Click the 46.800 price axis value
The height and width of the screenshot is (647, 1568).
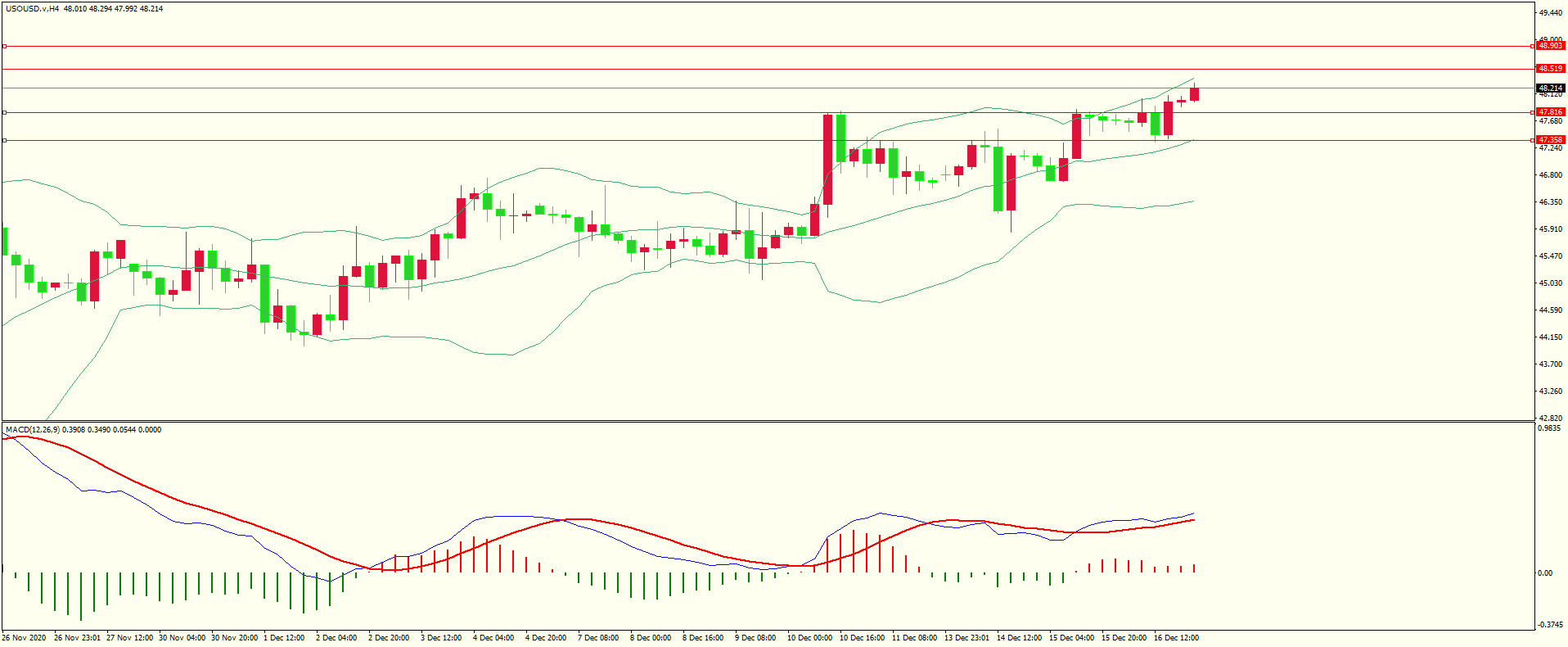[x=1551, y=175]
